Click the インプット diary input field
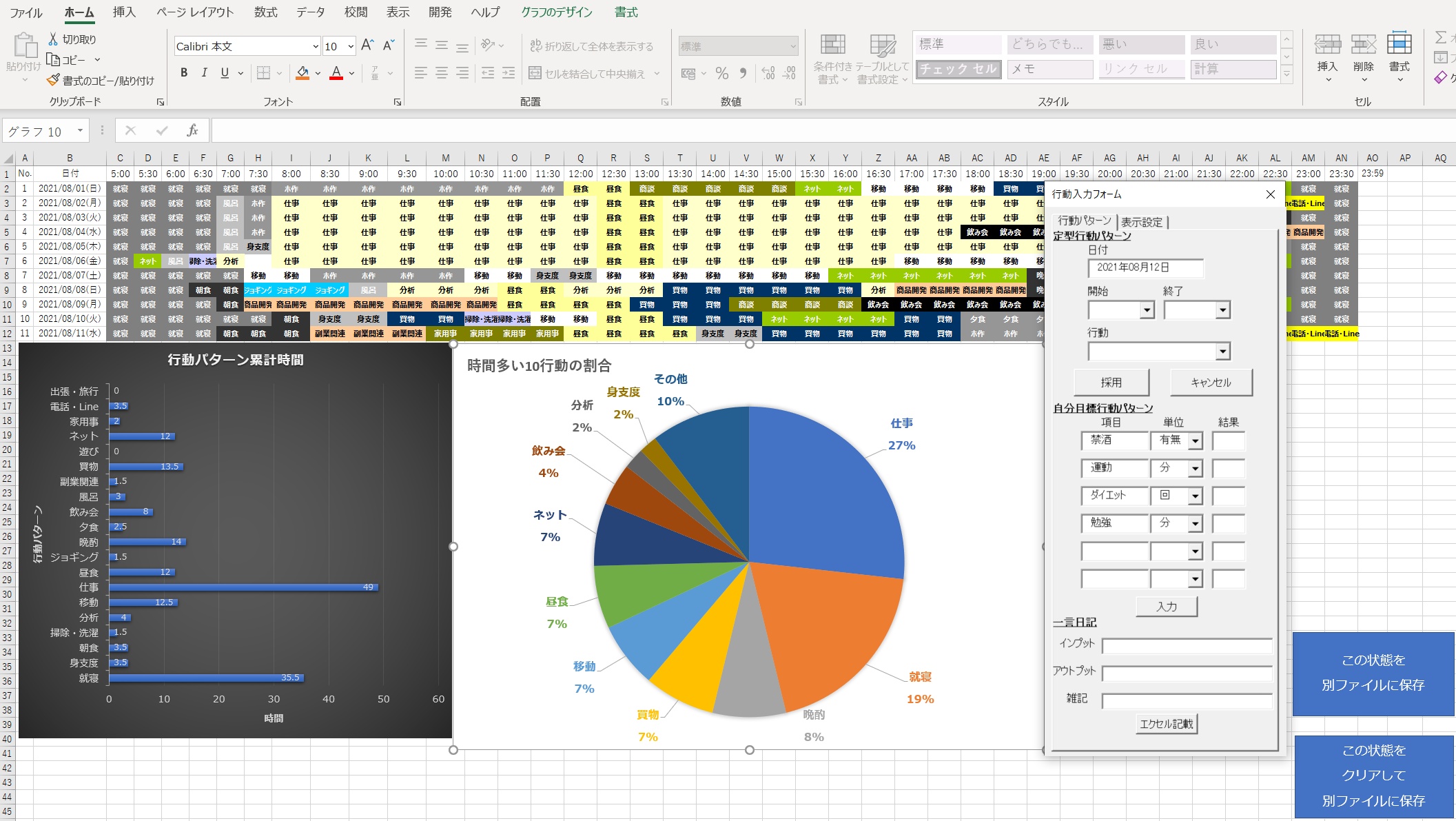This screenshot has height=821, width=1456. click(x=1187, y=646)
